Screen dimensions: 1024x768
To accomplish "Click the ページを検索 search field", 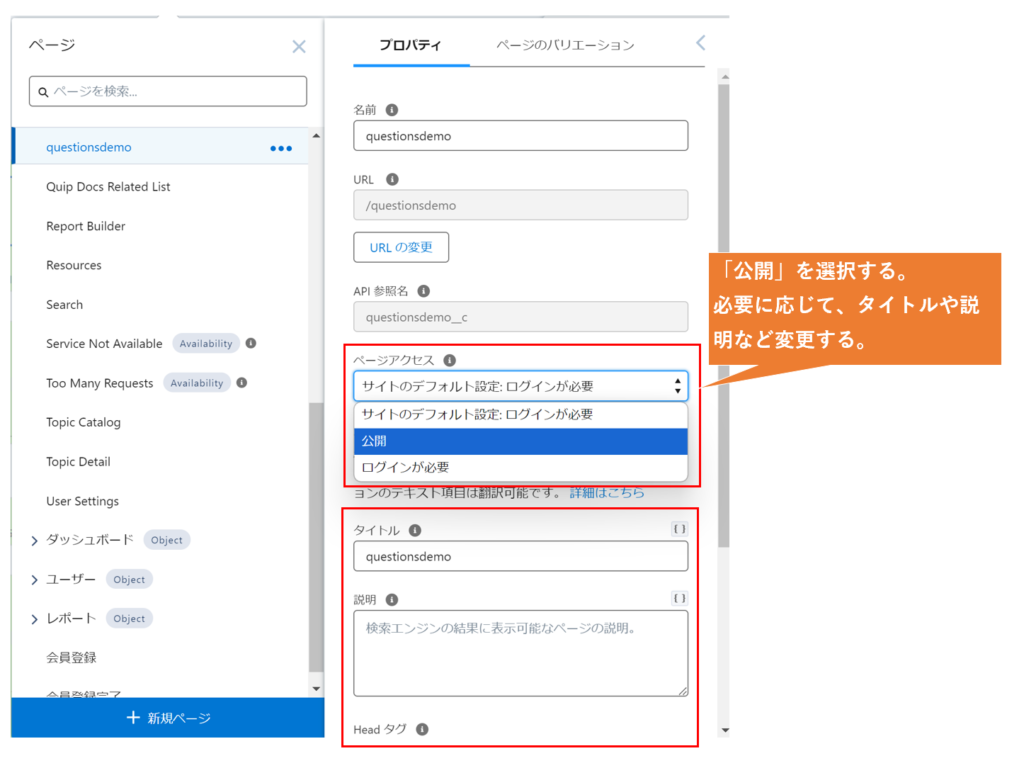I will (x=168, y=91).
